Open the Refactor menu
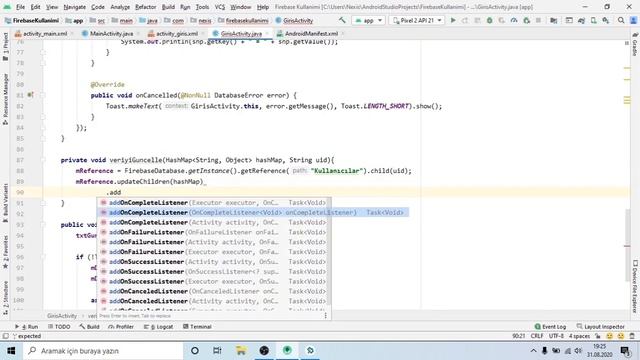The image size is (640, 360). click(145, 7)
